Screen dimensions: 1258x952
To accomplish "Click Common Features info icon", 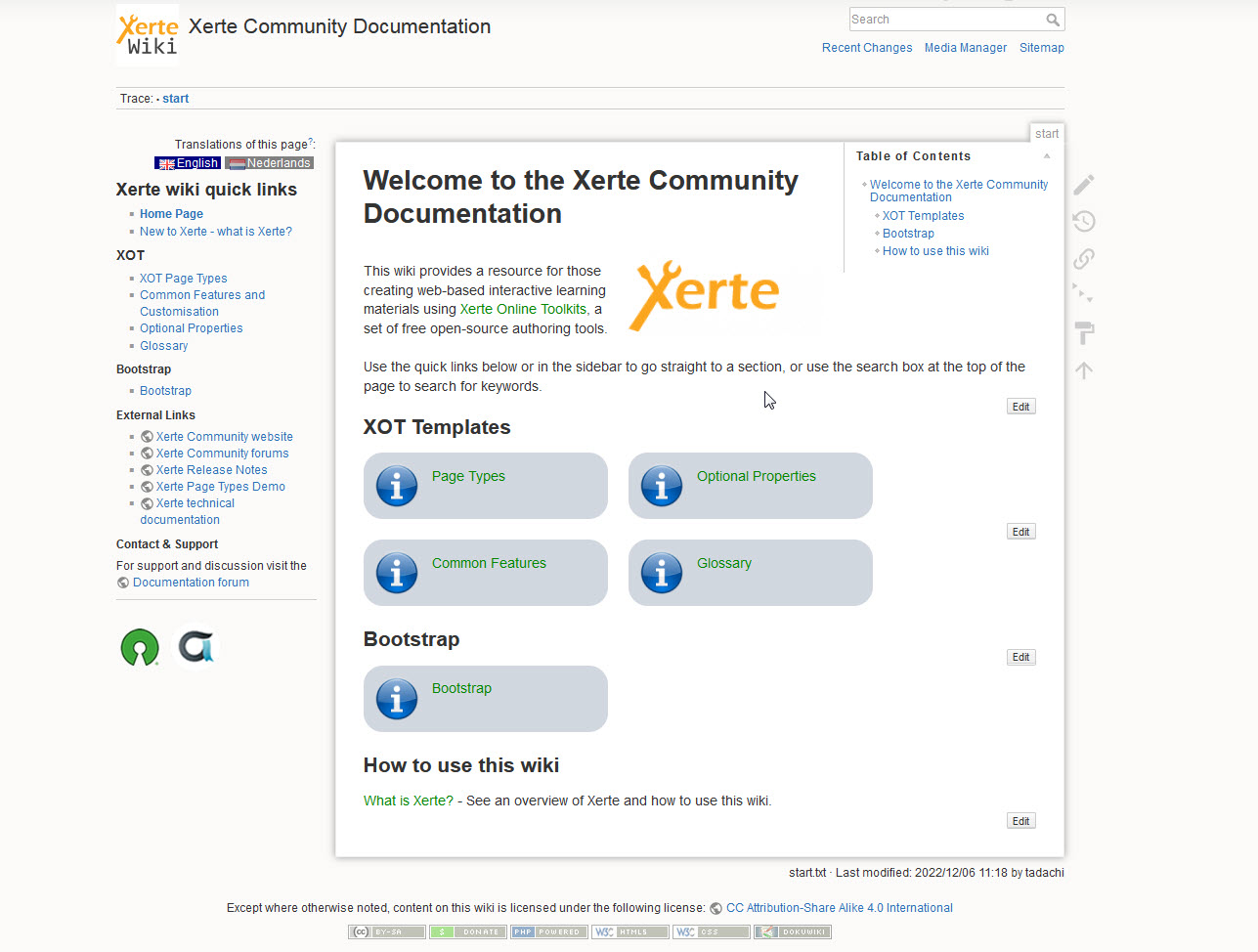I will coord(397,573).
